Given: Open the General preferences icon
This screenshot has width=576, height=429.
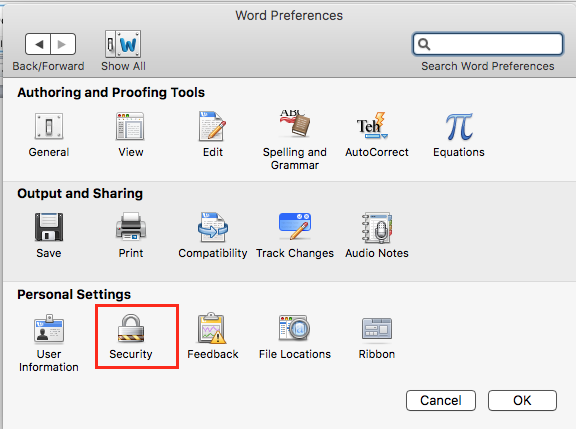Looking at the screenshot, I should 49,126.
